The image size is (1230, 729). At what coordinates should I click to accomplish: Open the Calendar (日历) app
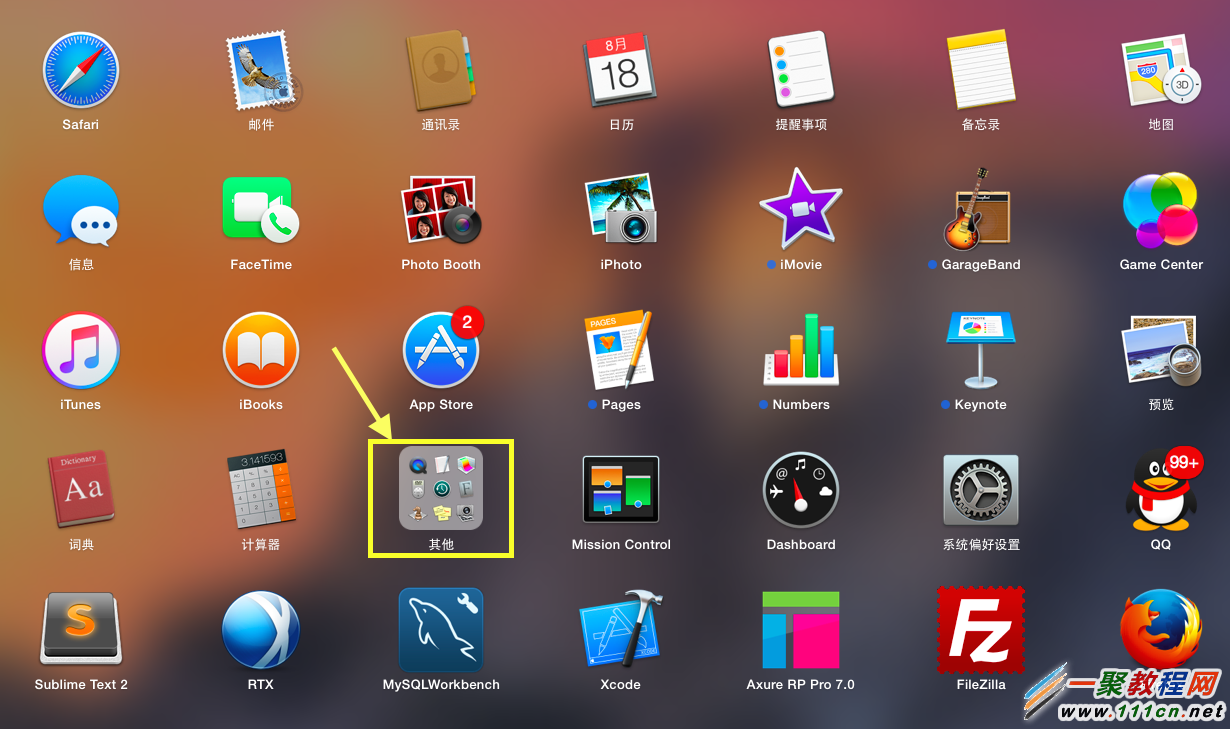[x=621, y=70]
